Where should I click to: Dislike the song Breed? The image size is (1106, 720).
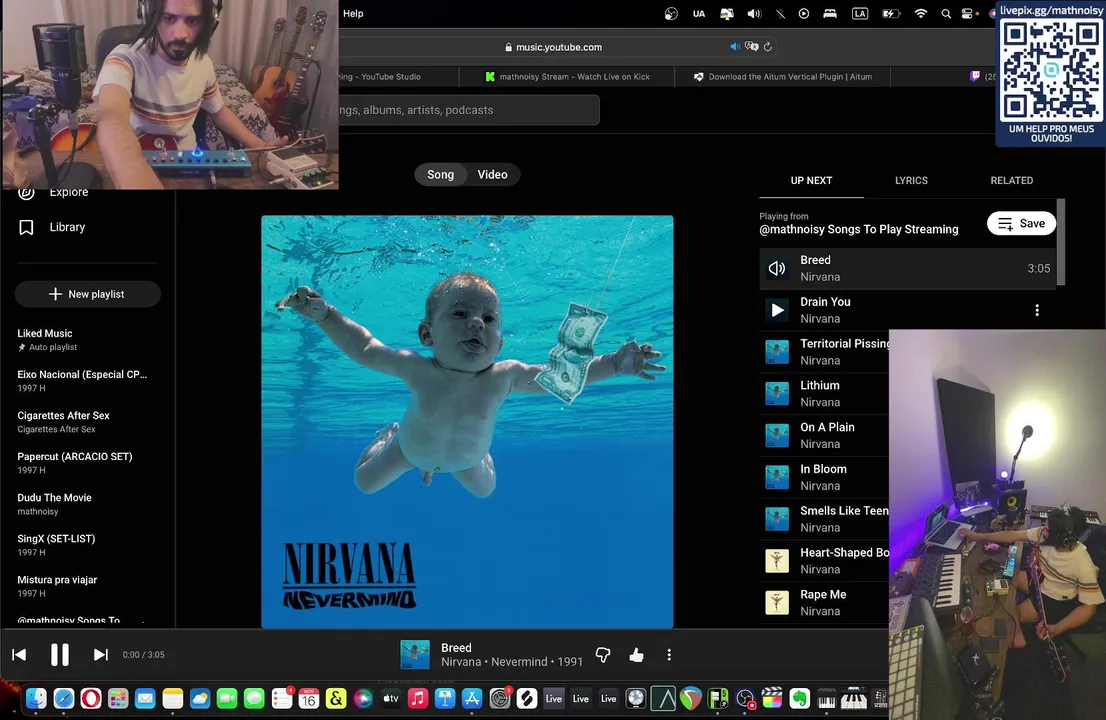coord(602,655)
